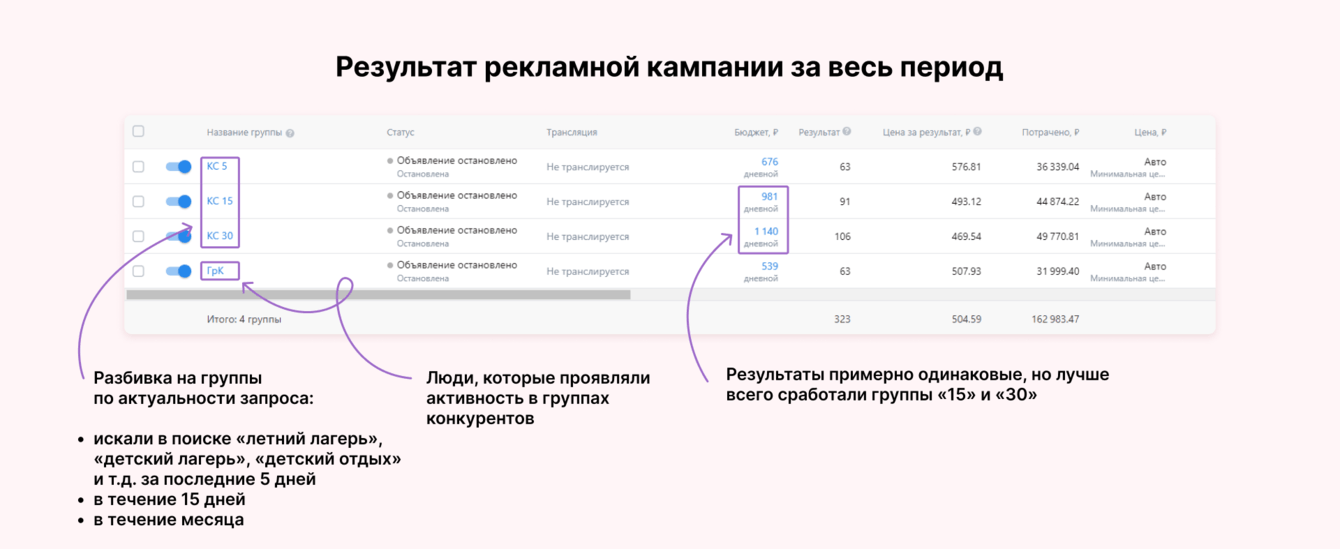Viewport: 1340px width, 549px height.
Task: Open help icon next to Результат header
Action: point(847,132)
